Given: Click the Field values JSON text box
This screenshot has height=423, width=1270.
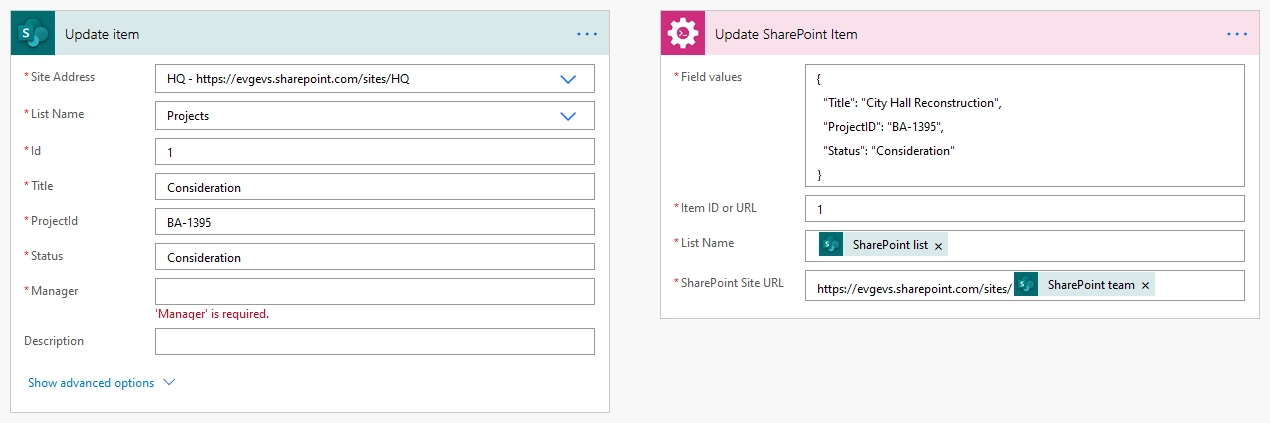Looking at the screenshot, I should (1025, 125).
